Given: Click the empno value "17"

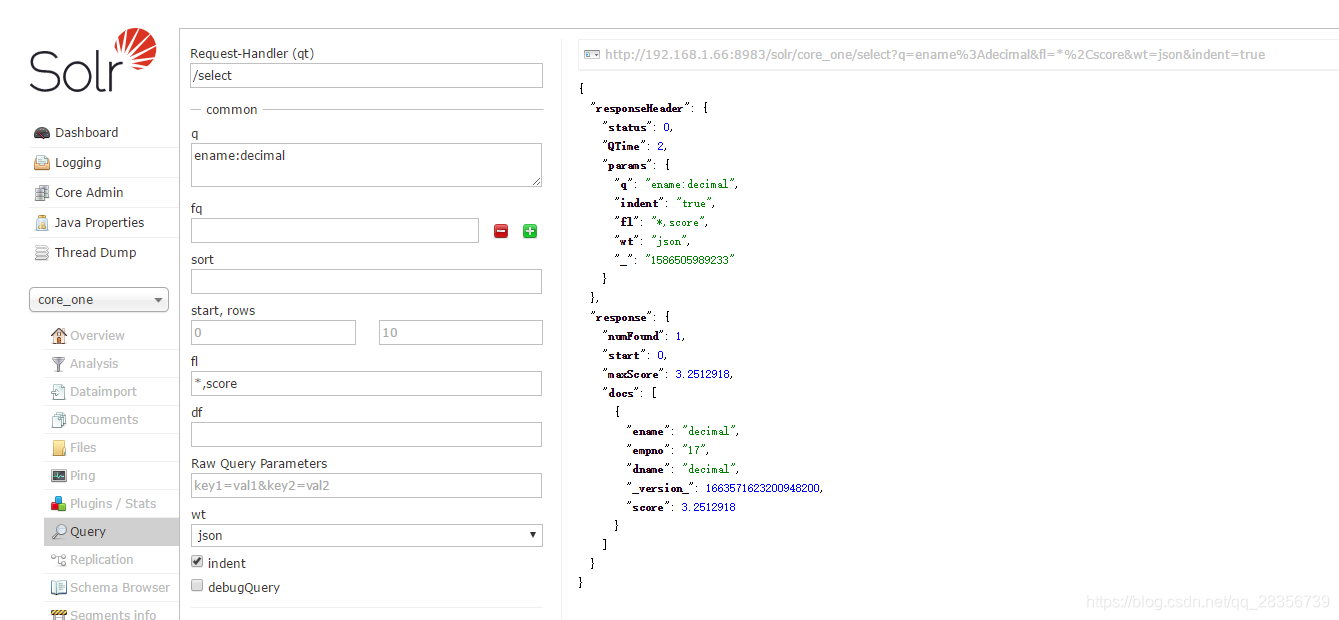Looking at the screenshot, I should (x=694, y=450).
